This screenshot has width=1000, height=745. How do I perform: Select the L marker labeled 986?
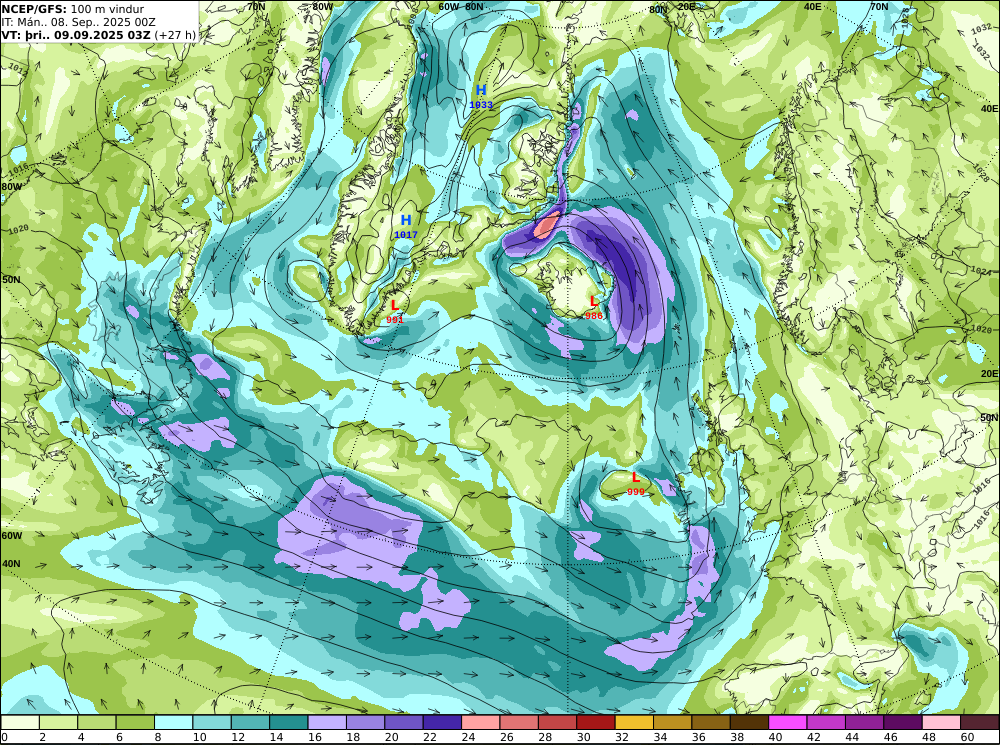pos(594,301)
